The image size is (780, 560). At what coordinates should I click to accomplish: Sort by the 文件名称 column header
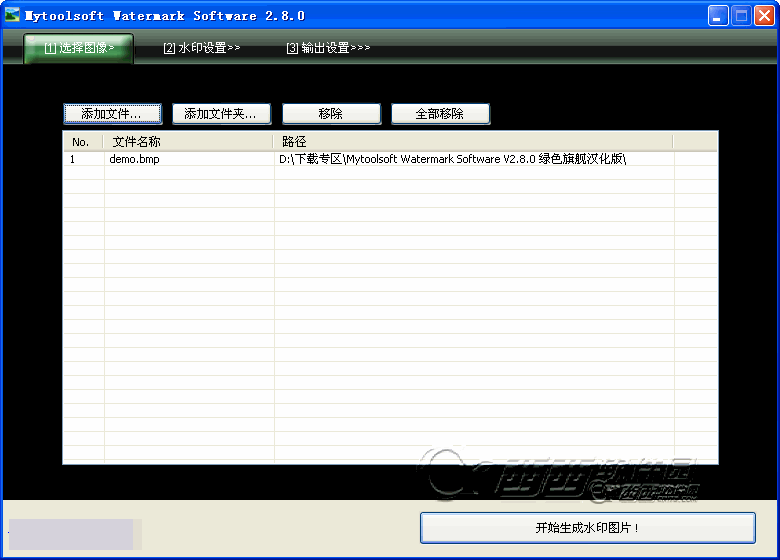coord(188,142)
